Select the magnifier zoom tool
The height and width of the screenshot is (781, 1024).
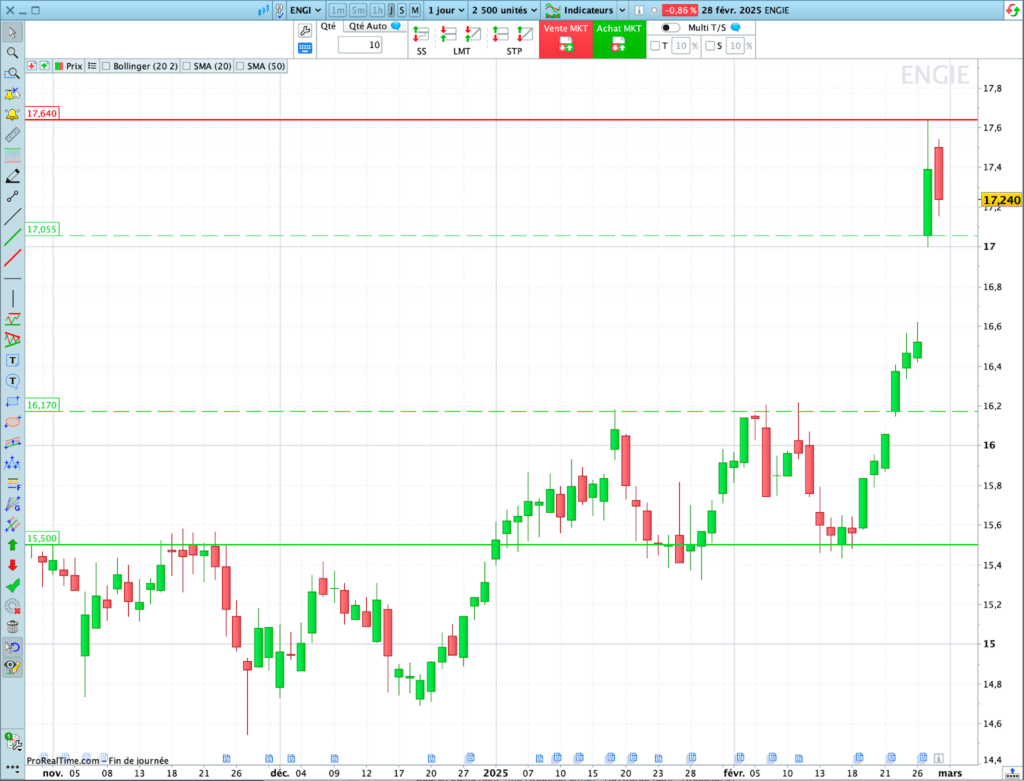pyautogui.click(x=12, y=53)
